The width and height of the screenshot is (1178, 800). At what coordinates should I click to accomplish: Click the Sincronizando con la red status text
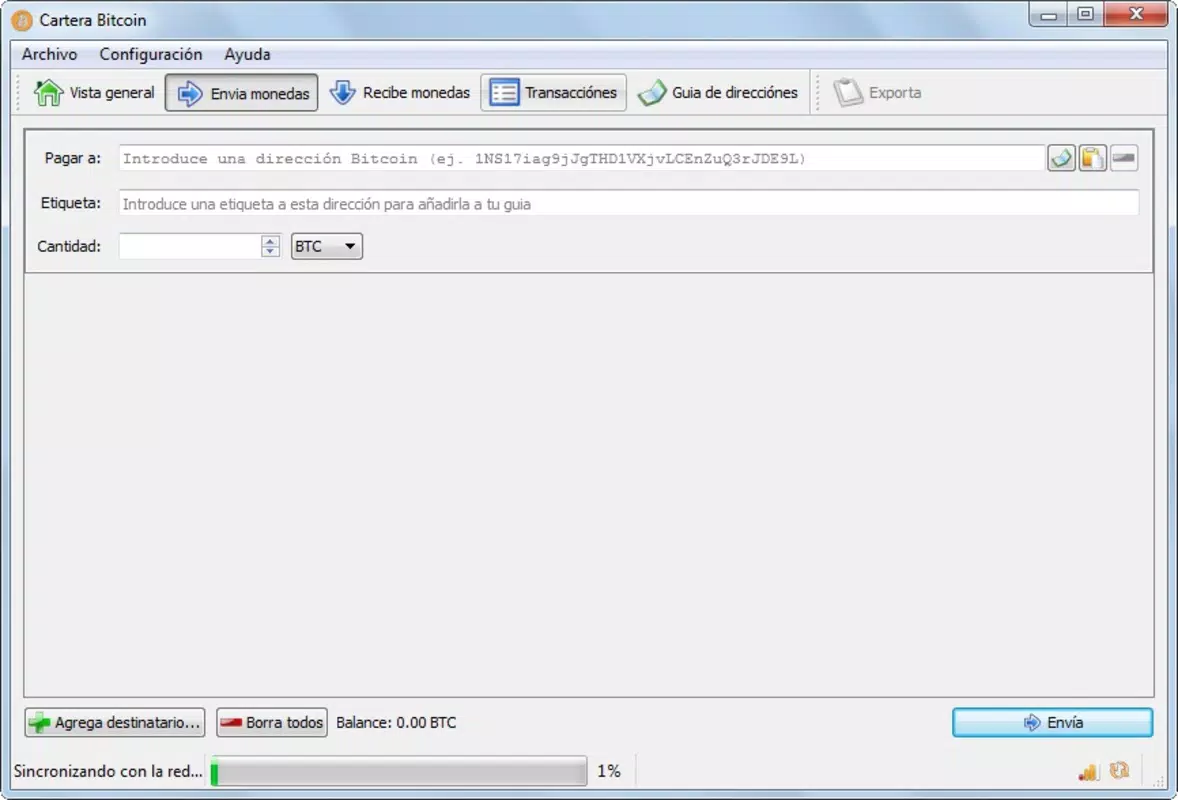[108, 771]
